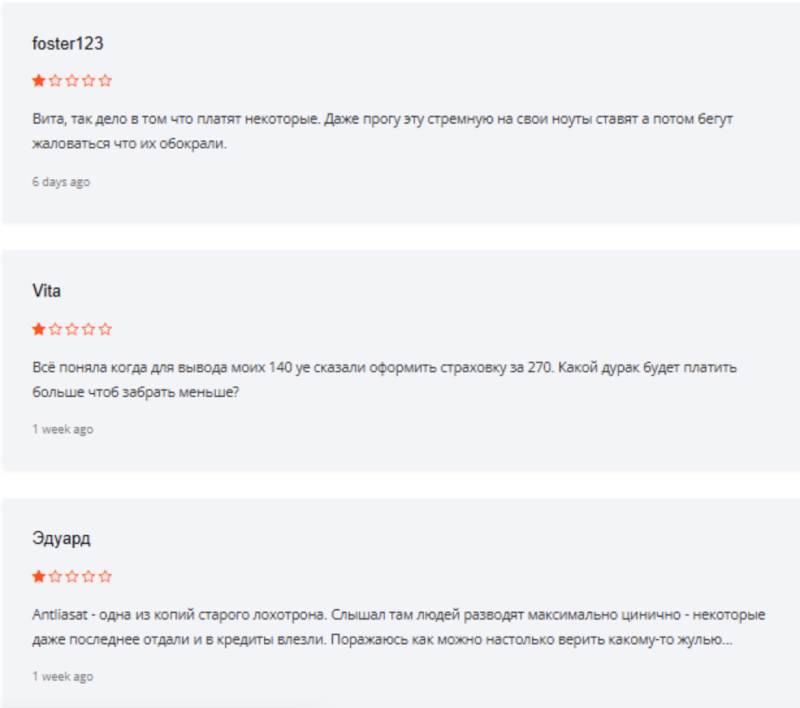
Task: Click the fourth star in foster123's rating
Action: 89,81
